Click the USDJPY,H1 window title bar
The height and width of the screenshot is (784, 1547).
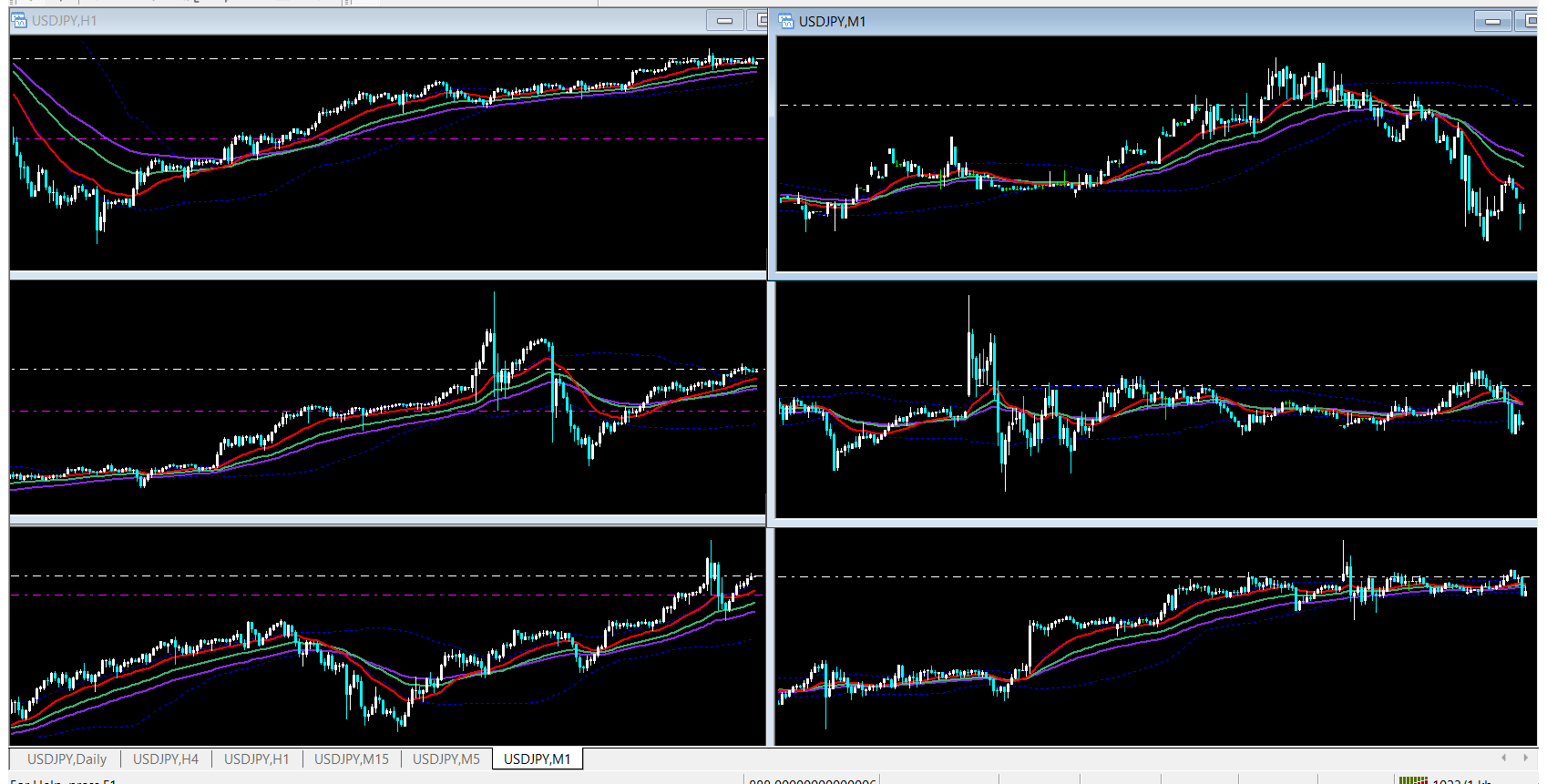(364, 21)
